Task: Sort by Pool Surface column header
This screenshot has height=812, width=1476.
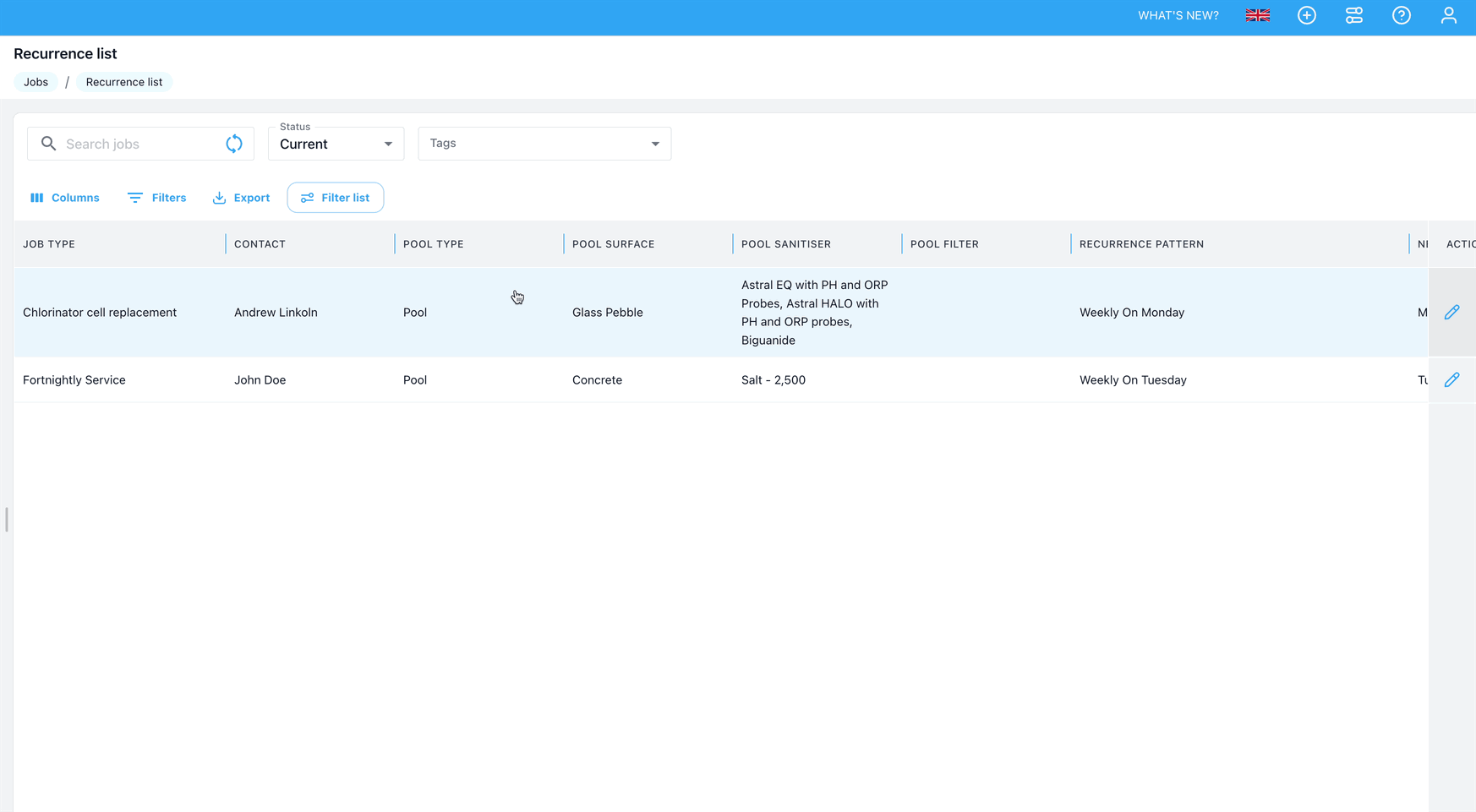Action: coord(613,244)
